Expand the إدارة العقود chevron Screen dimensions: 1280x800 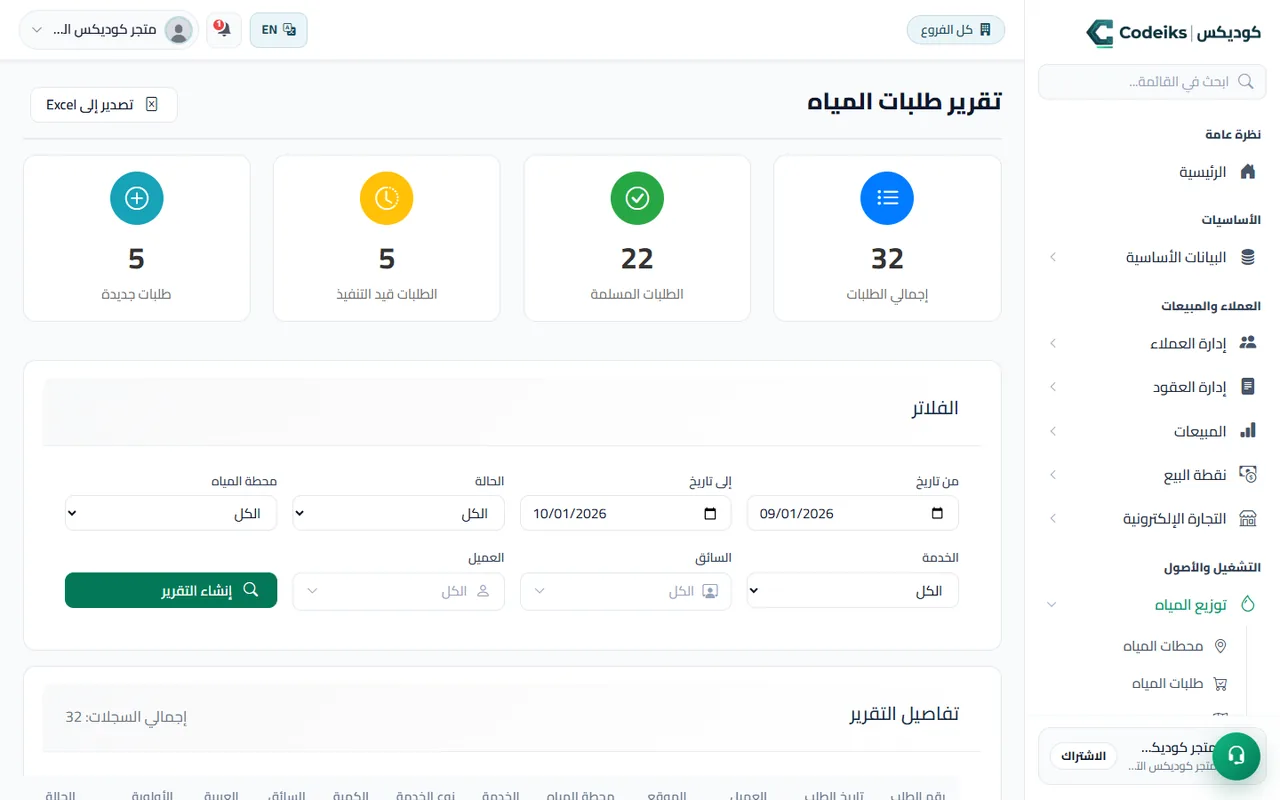click(1052, 387)
